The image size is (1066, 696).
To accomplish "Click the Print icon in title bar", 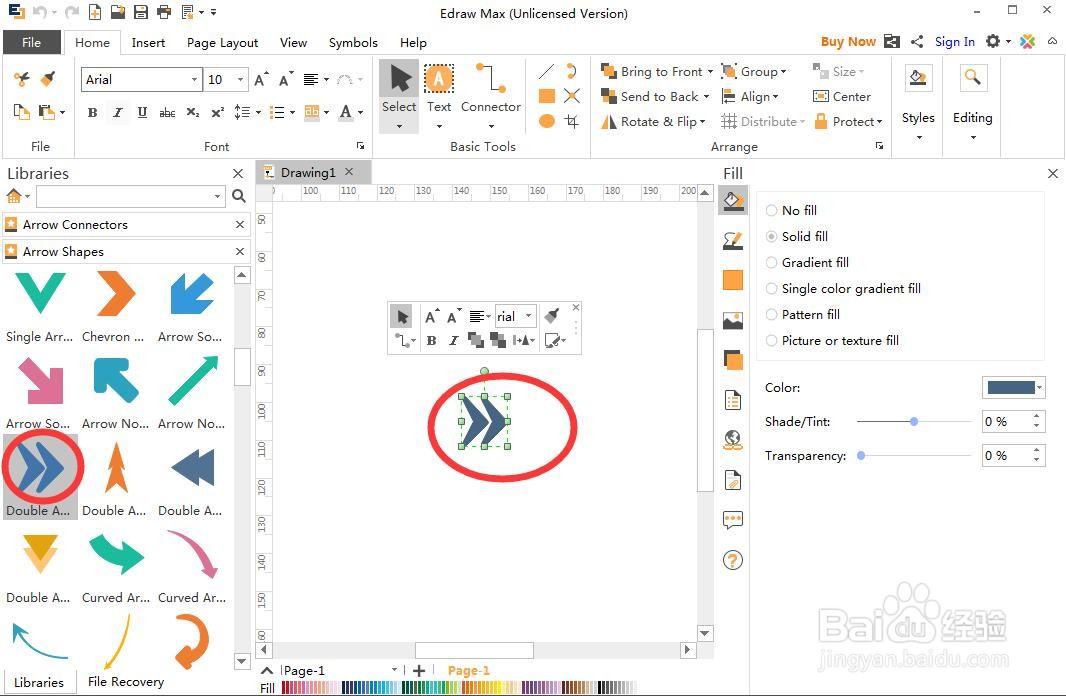I will (164, 12).
